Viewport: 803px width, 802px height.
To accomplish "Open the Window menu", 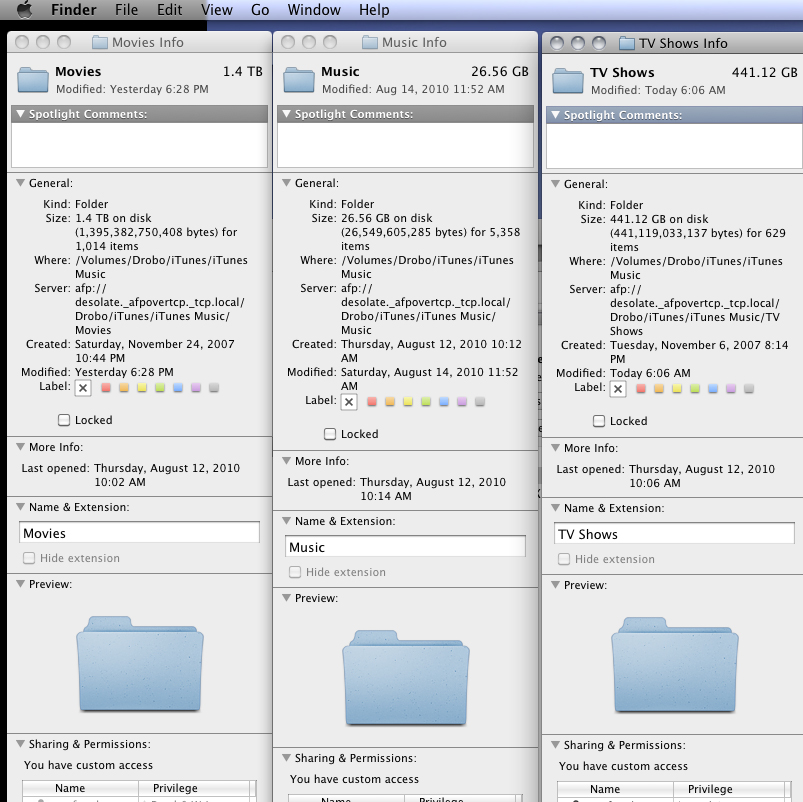I will (x=314, y=10).
